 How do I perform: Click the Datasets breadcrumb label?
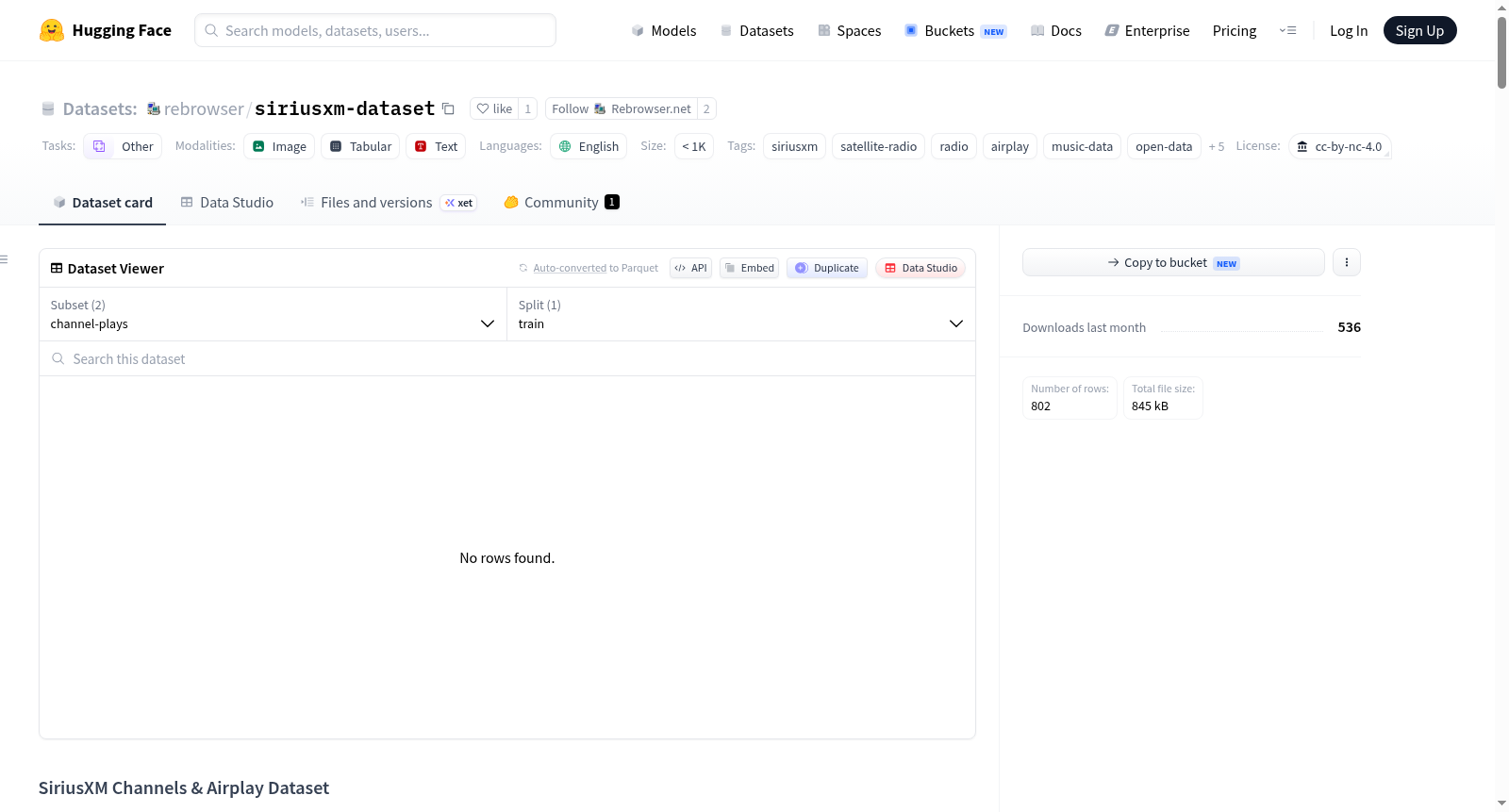(x=99, y=108)
